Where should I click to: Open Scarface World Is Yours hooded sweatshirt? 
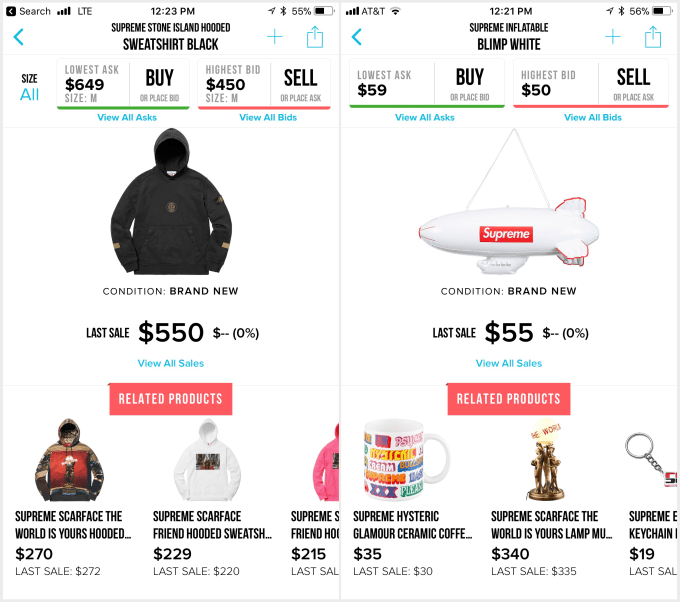[x=72, y=498]
